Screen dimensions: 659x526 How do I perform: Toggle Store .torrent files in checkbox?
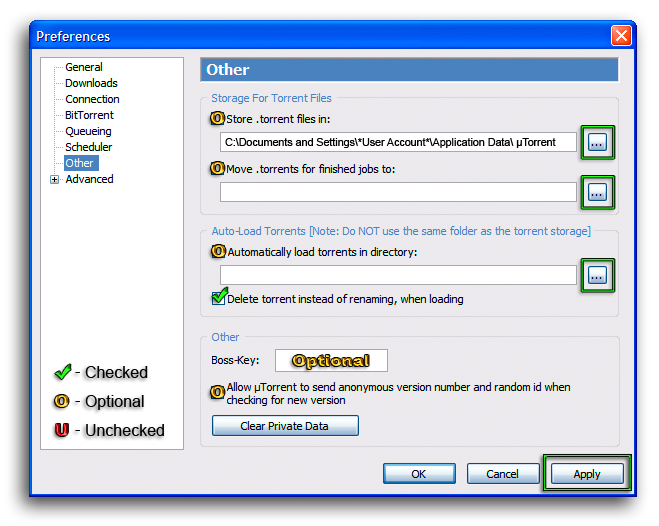217,118
